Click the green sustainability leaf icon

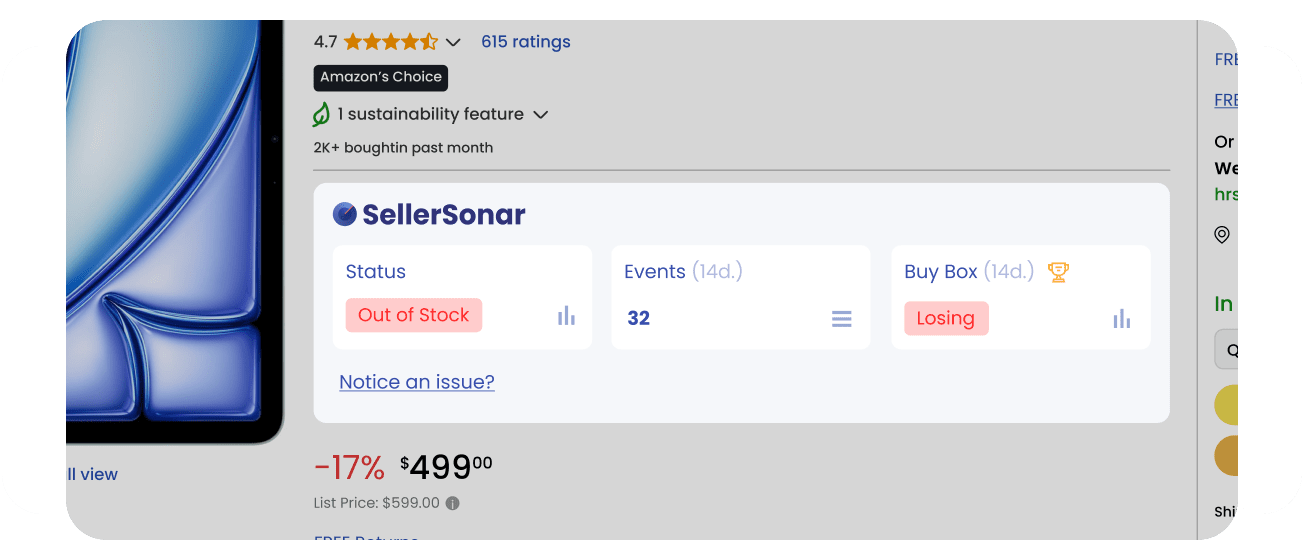[x=321, y=115]
